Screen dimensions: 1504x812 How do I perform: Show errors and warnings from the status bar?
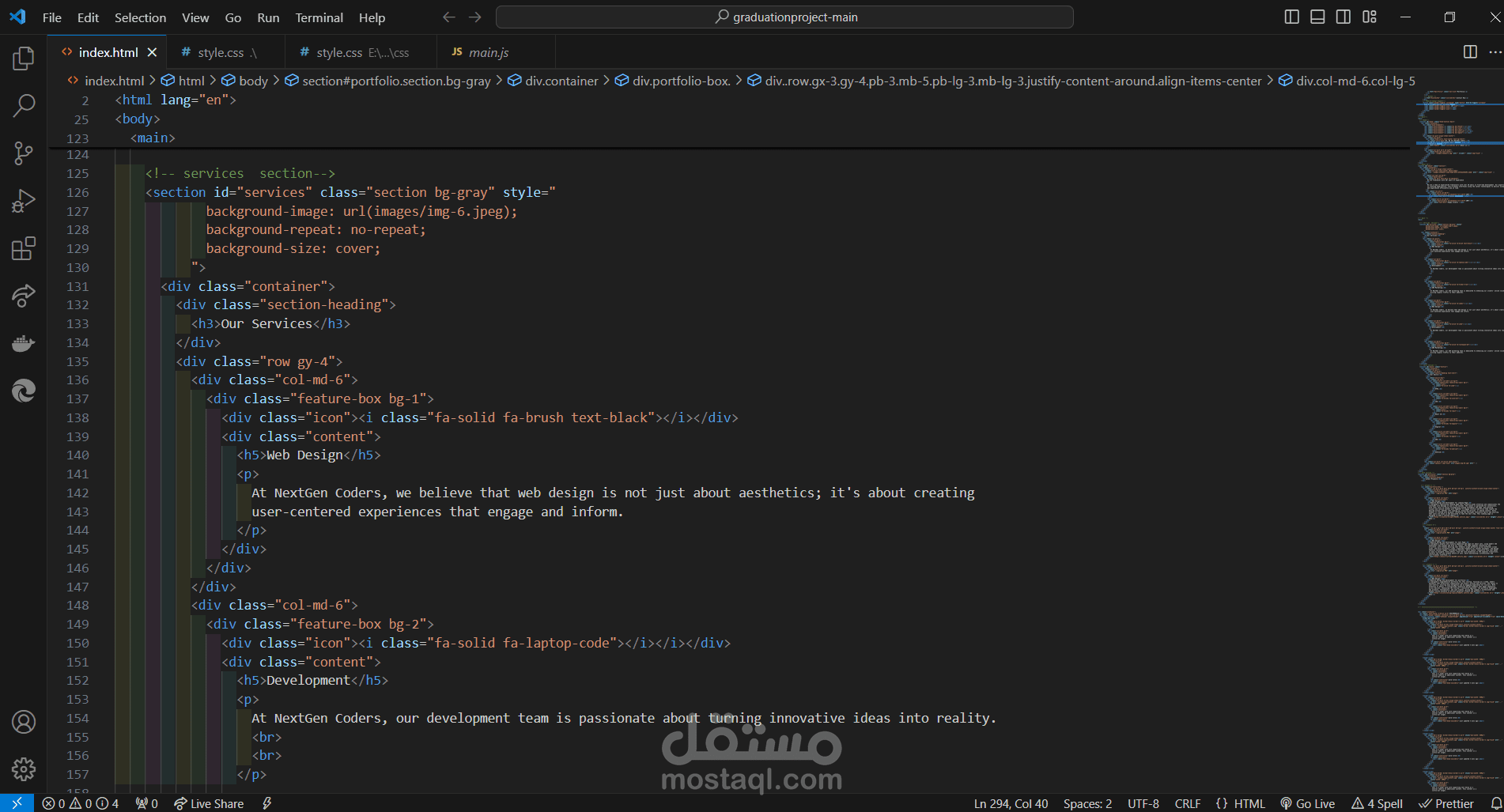pos(80,803)
